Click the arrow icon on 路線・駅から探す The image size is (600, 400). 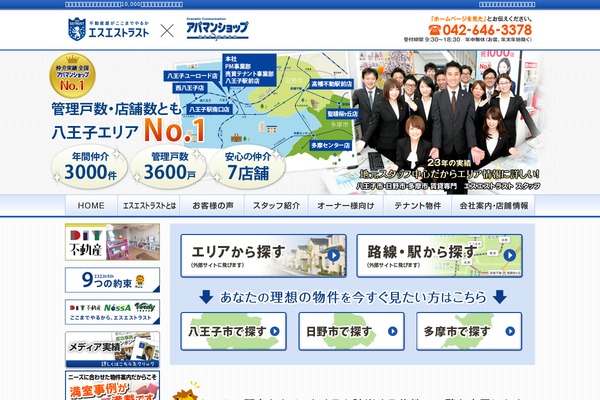click(x=510, y=255)
